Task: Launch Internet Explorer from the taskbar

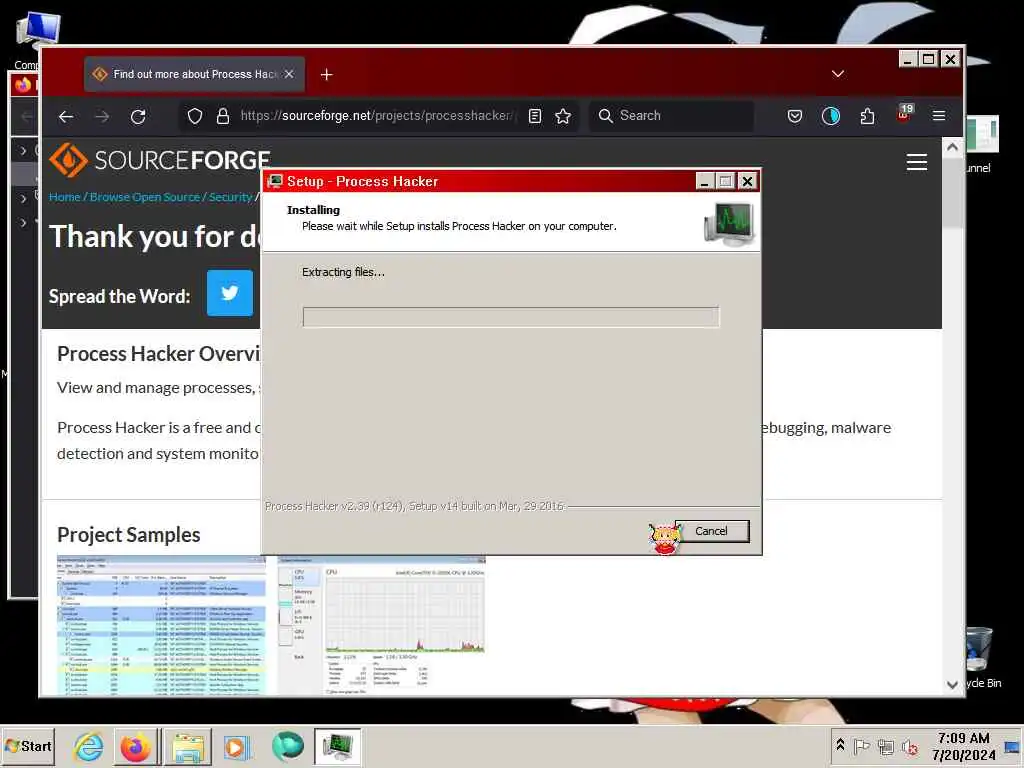Action: [x=88, y=746]
